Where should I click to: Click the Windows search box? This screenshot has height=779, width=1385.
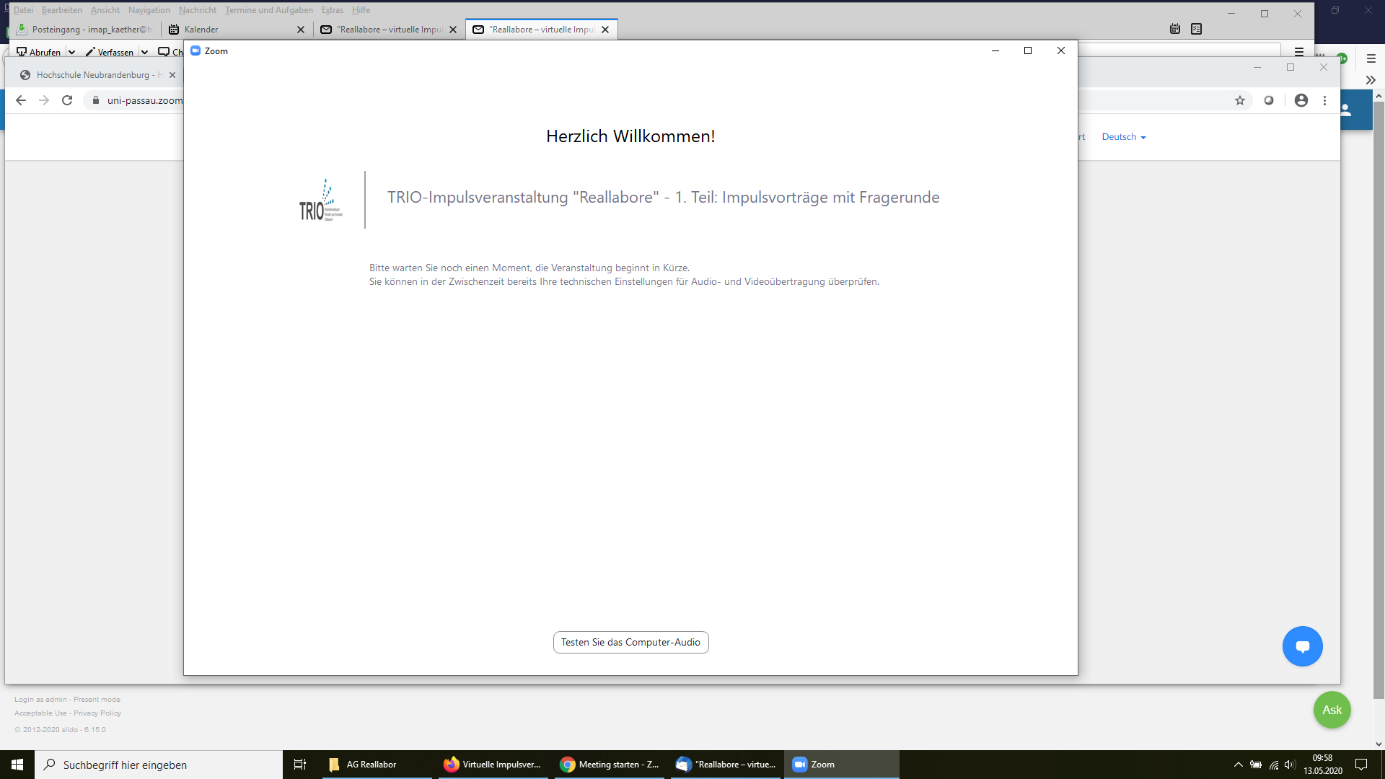(x=160, y=765)
